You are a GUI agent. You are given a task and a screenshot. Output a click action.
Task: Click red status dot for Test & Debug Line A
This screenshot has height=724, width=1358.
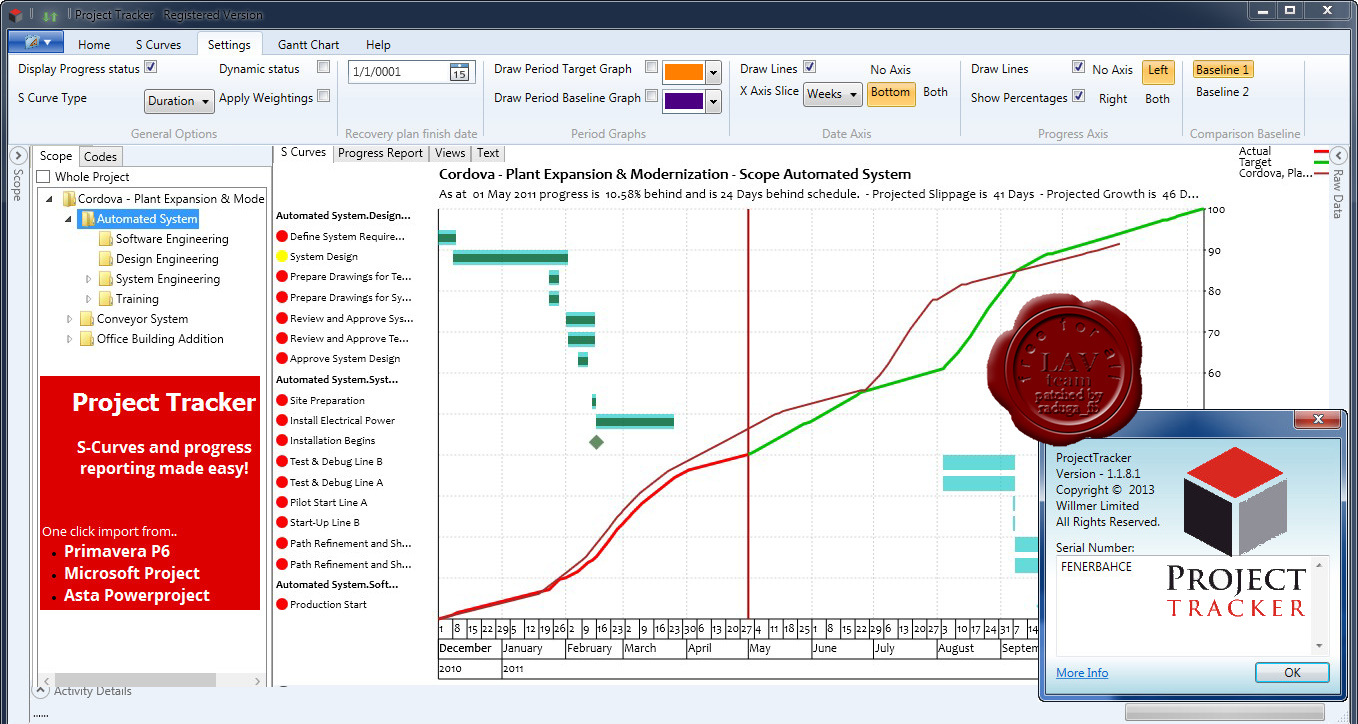tap(282, 482)
